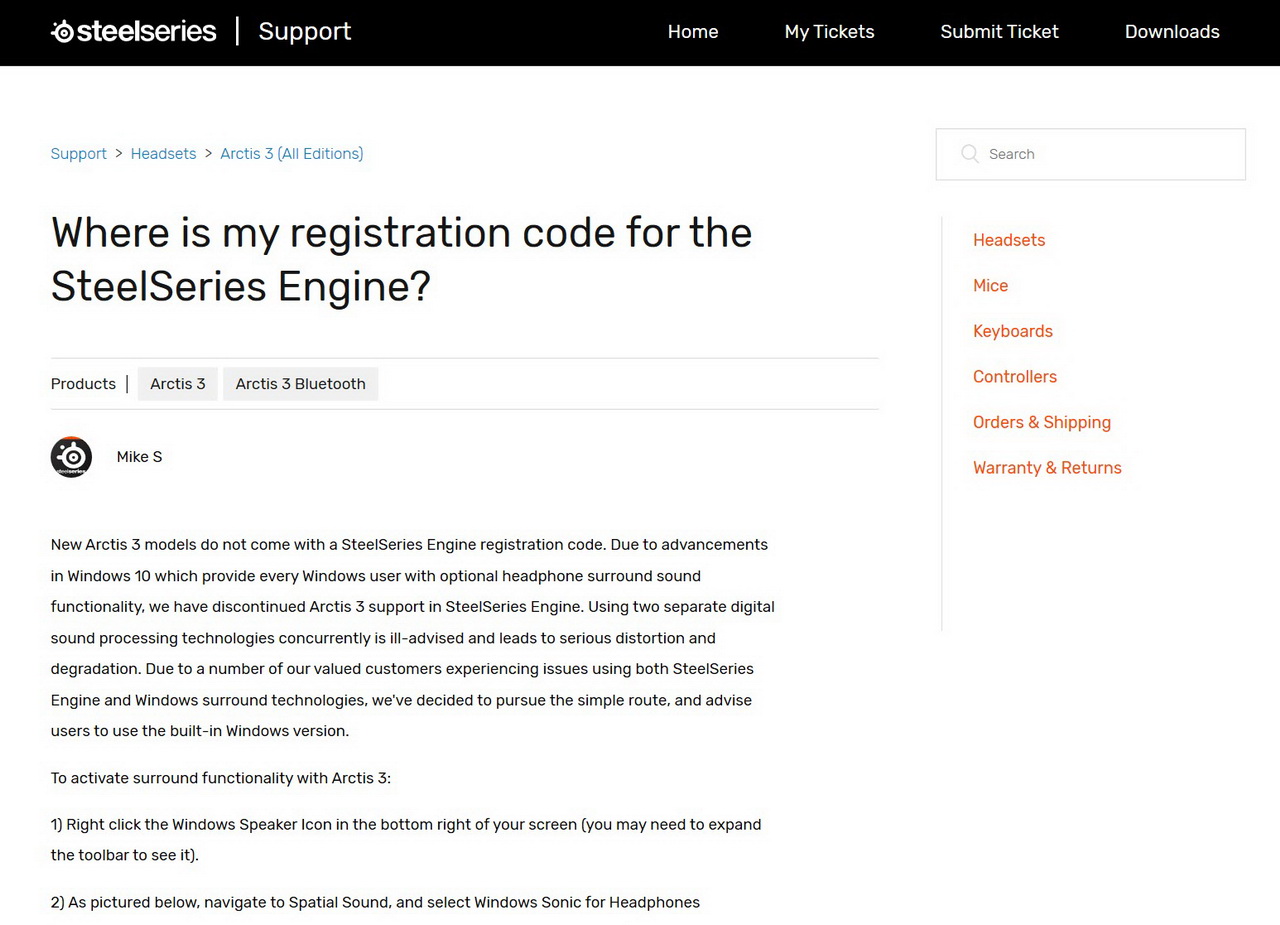Go to My Tickets

tap(829, 32)
